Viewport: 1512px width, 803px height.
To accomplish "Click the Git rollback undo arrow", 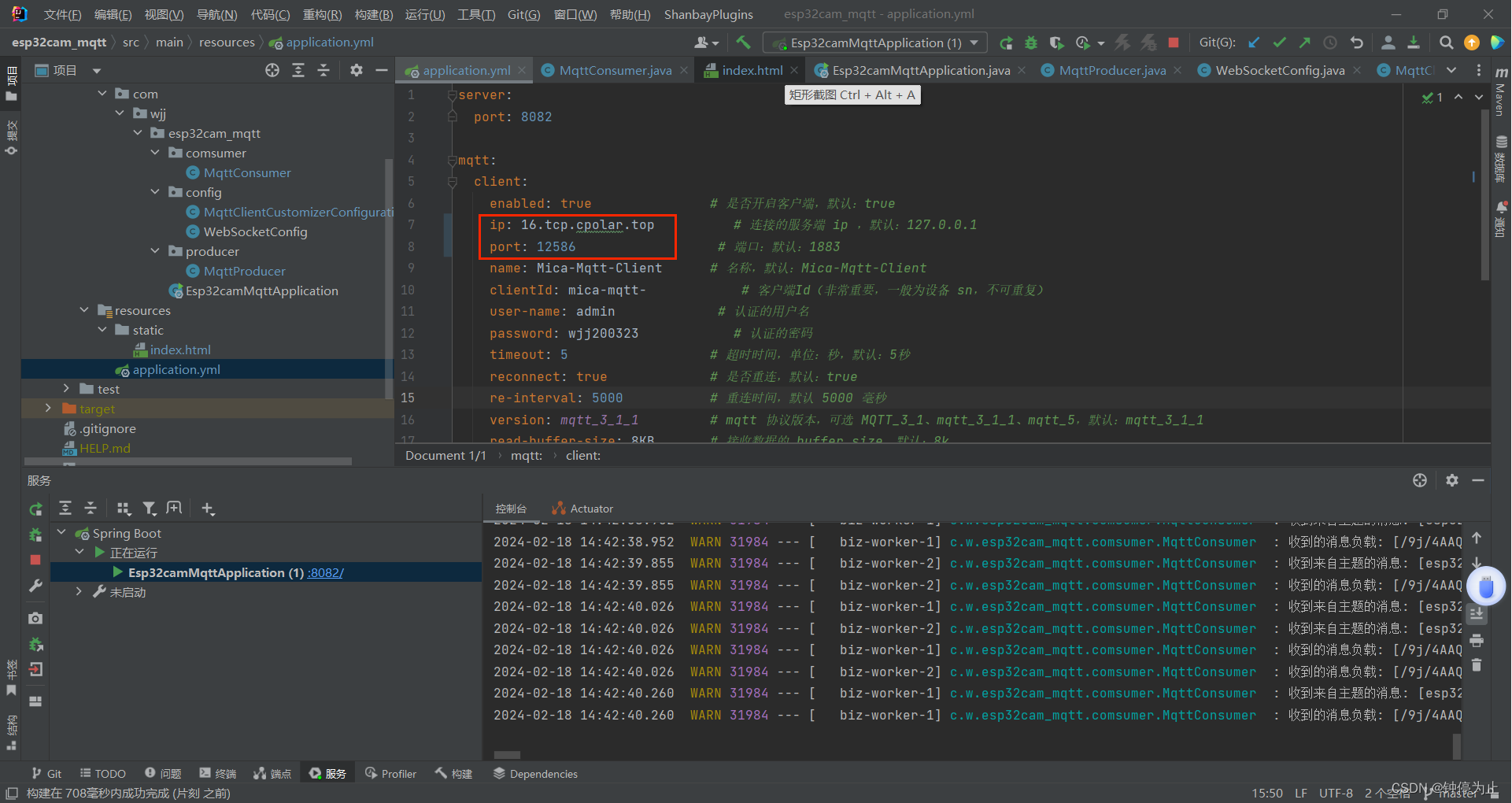I will [x=1356, y=43].
